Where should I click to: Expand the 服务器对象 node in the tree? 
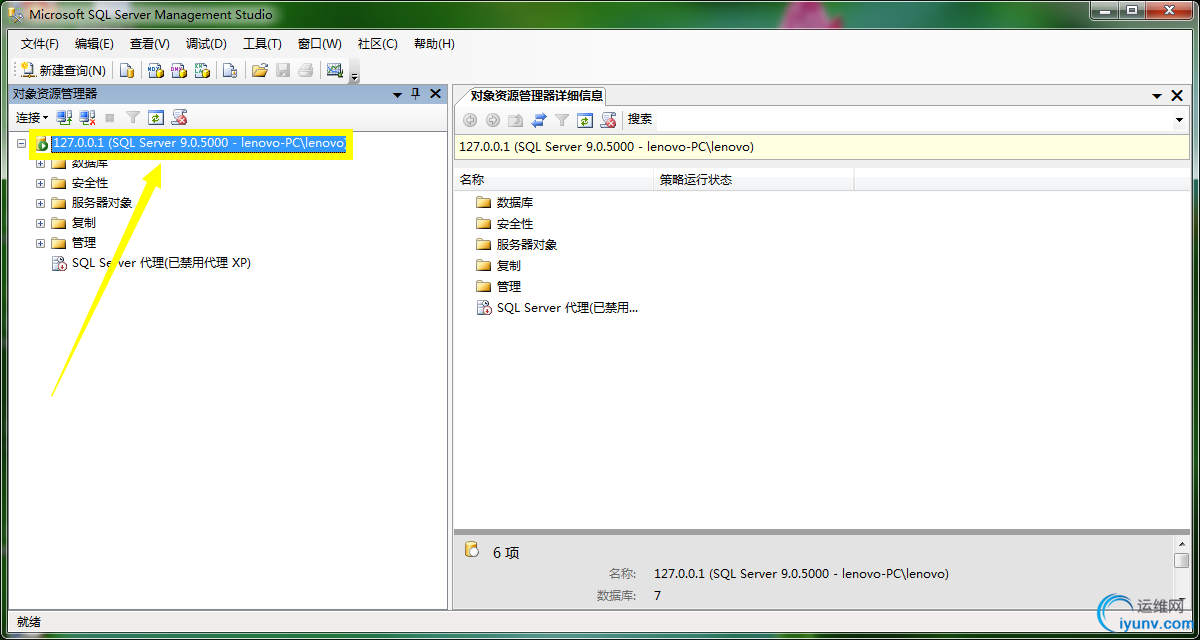pyautogui.click(x=41, y=203)
